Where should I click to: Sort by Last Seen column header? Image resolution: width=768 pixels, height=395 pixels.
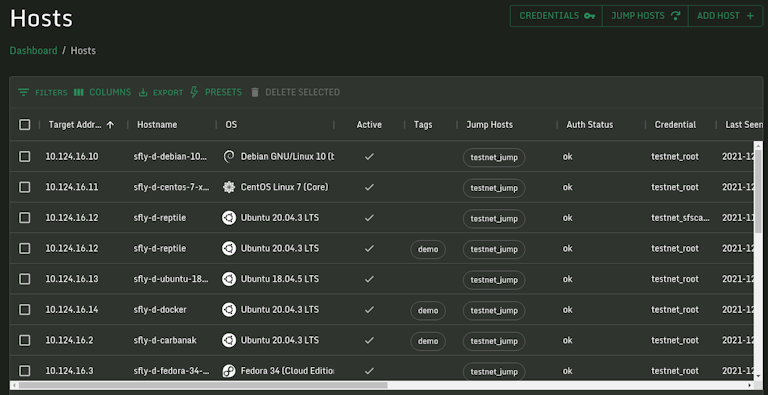tap(744, 124)
